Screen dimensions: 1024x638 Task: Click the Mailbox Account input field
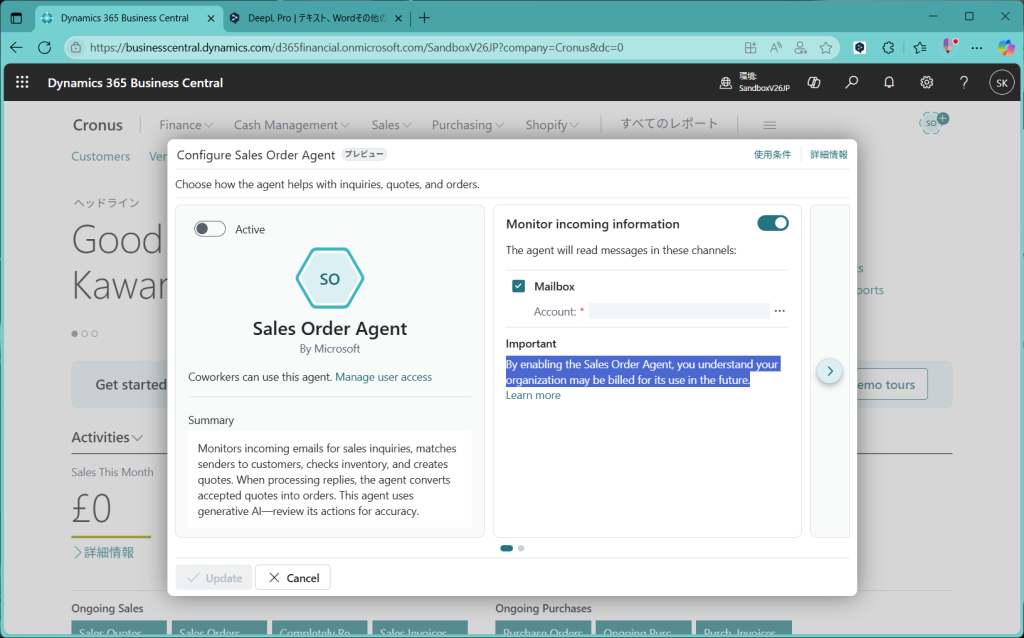point(679,311)
